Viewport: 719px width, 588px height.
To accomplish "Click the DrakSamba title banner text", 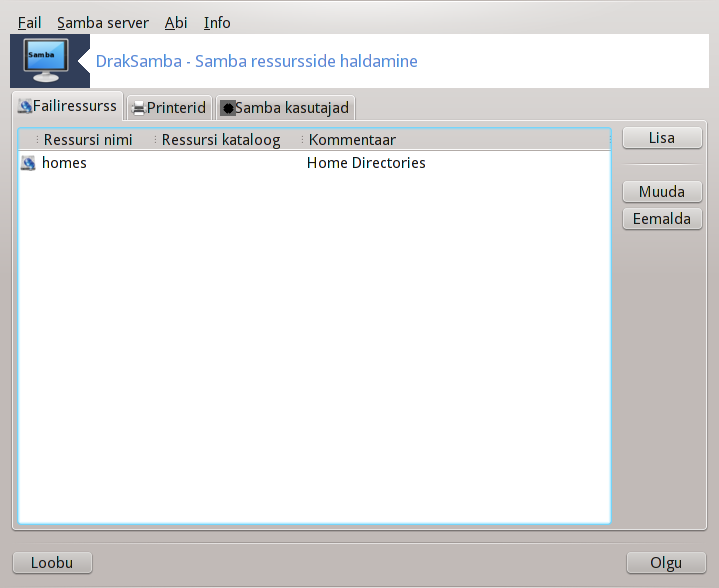I will tap(256, 61).
